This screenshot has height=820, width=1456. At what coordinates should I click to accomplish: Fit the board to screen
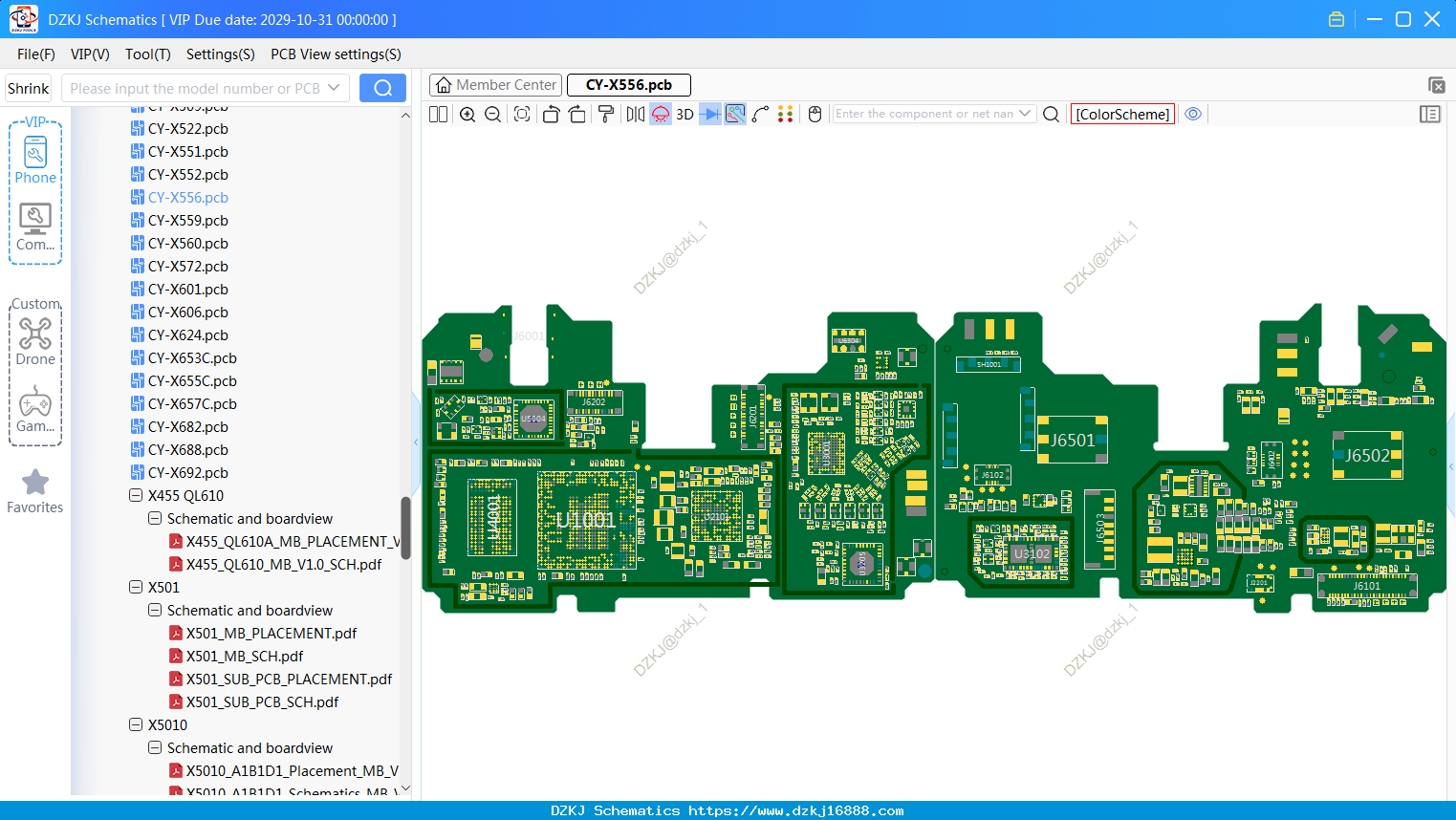(x=522, y=114)
